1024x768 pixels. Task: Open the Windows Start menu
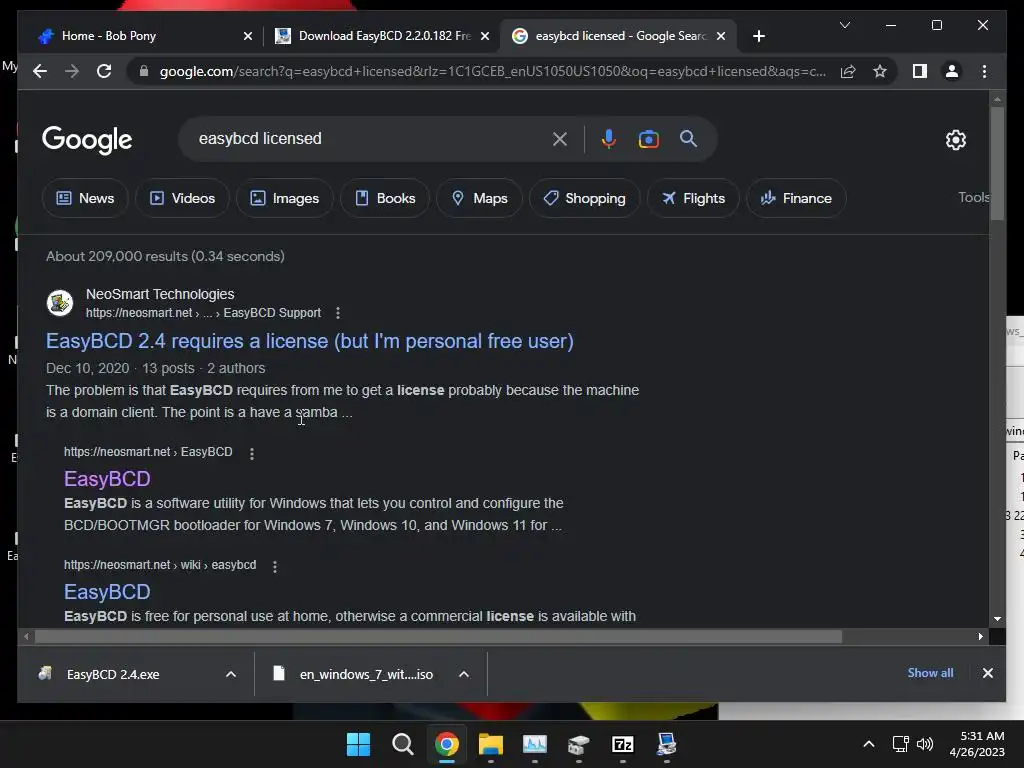click(x=358, y=744)
